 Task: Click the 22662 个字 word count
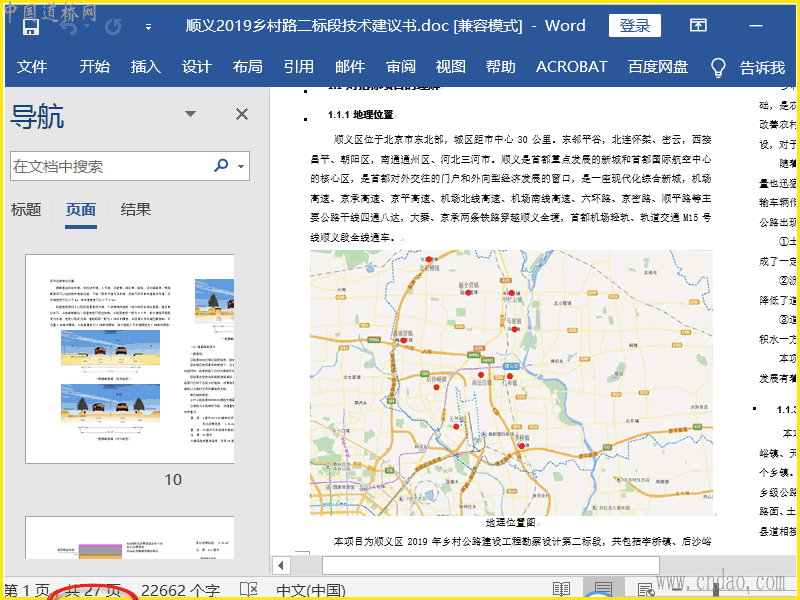[180, 590]
